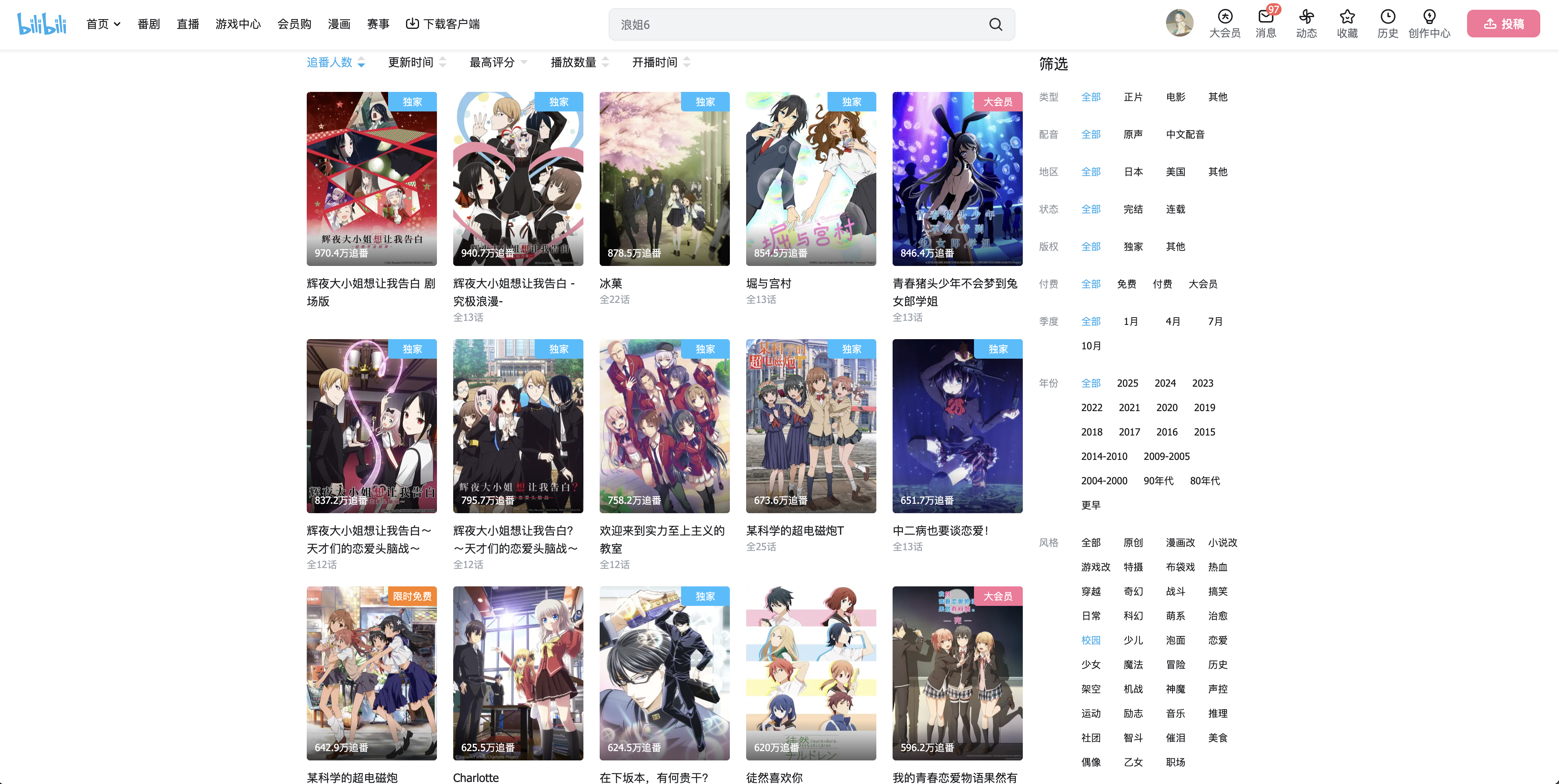Select 风格 filter 漫画改
The height and width of the screenshot is (784, 1559).
click(x=1180, y=543)
